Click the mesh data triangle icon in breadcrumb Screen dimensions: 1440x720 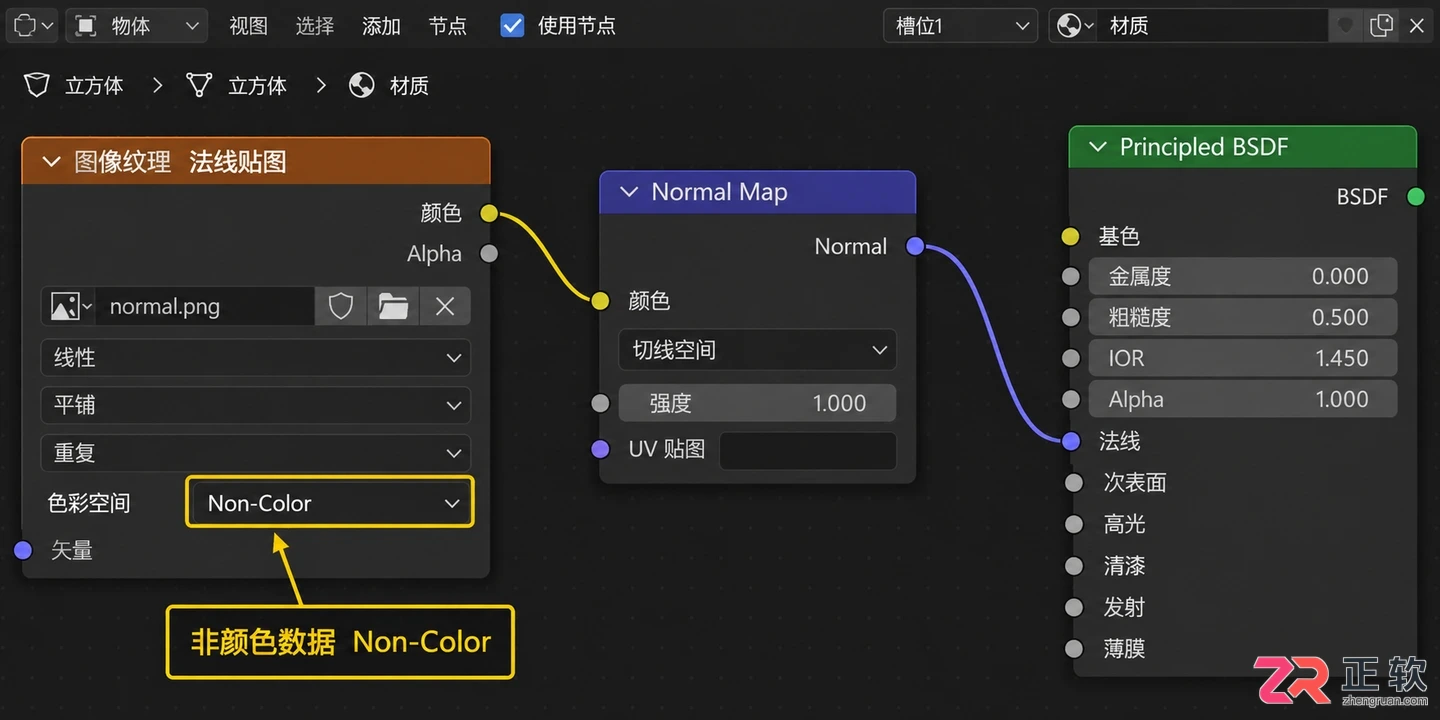pyautogui.click(x=199, y=85)
